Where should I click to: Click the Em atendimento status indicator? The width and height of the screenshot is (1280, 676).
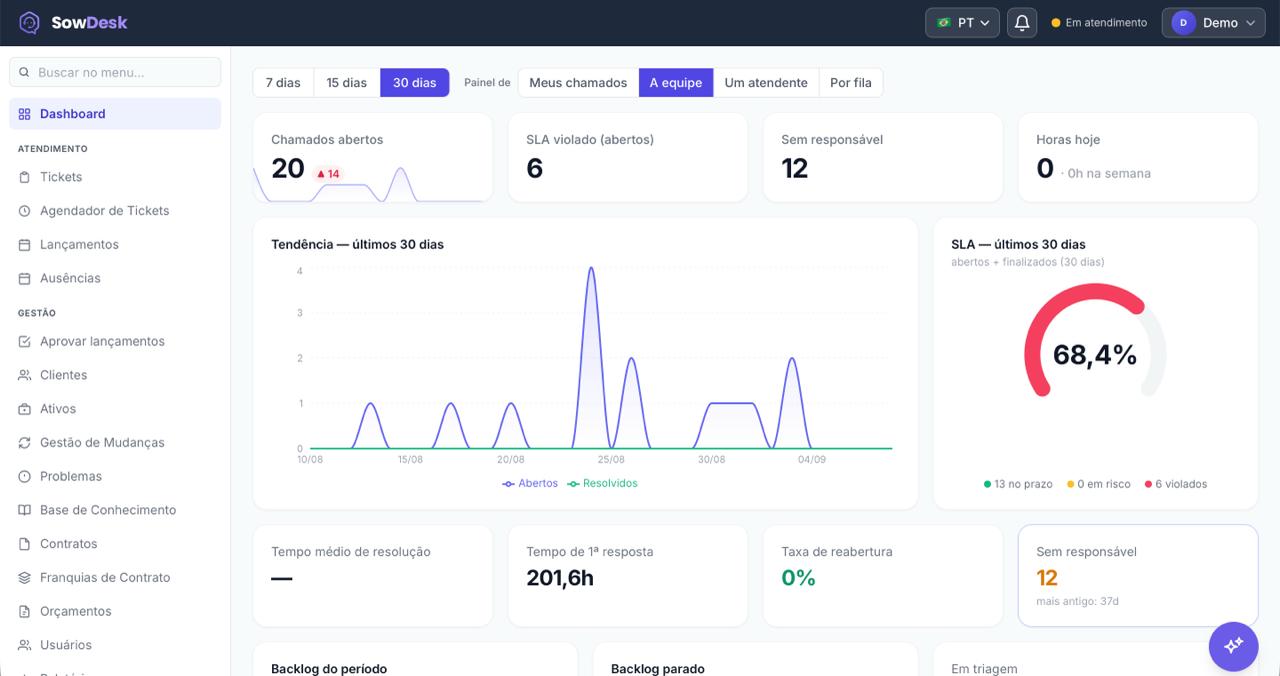coord(1099,23)
